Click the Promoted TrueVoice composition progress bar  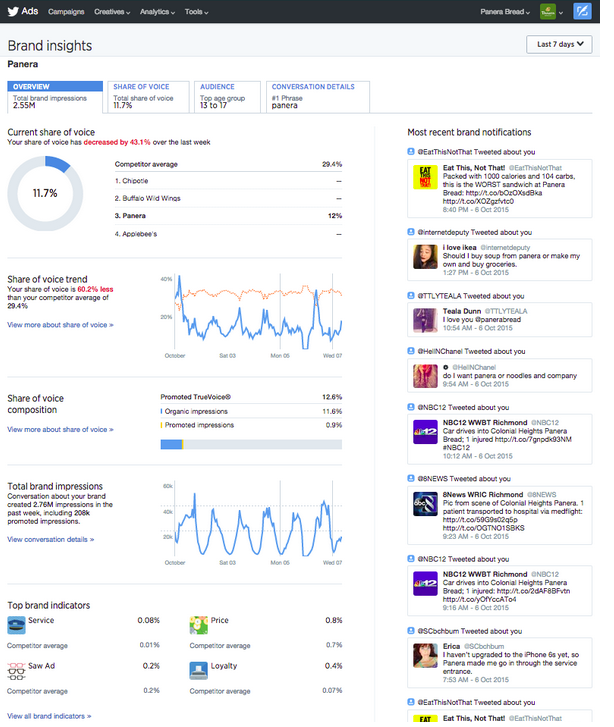251,445
